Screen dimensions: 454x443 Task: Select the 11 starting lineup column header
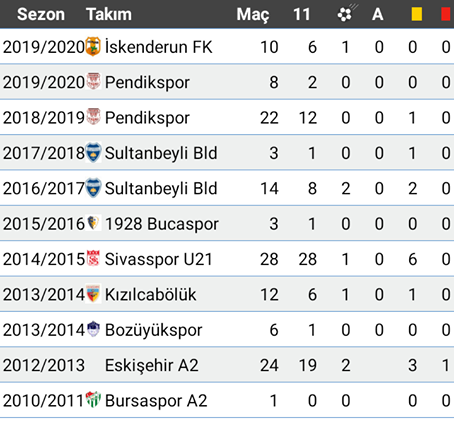302,14
